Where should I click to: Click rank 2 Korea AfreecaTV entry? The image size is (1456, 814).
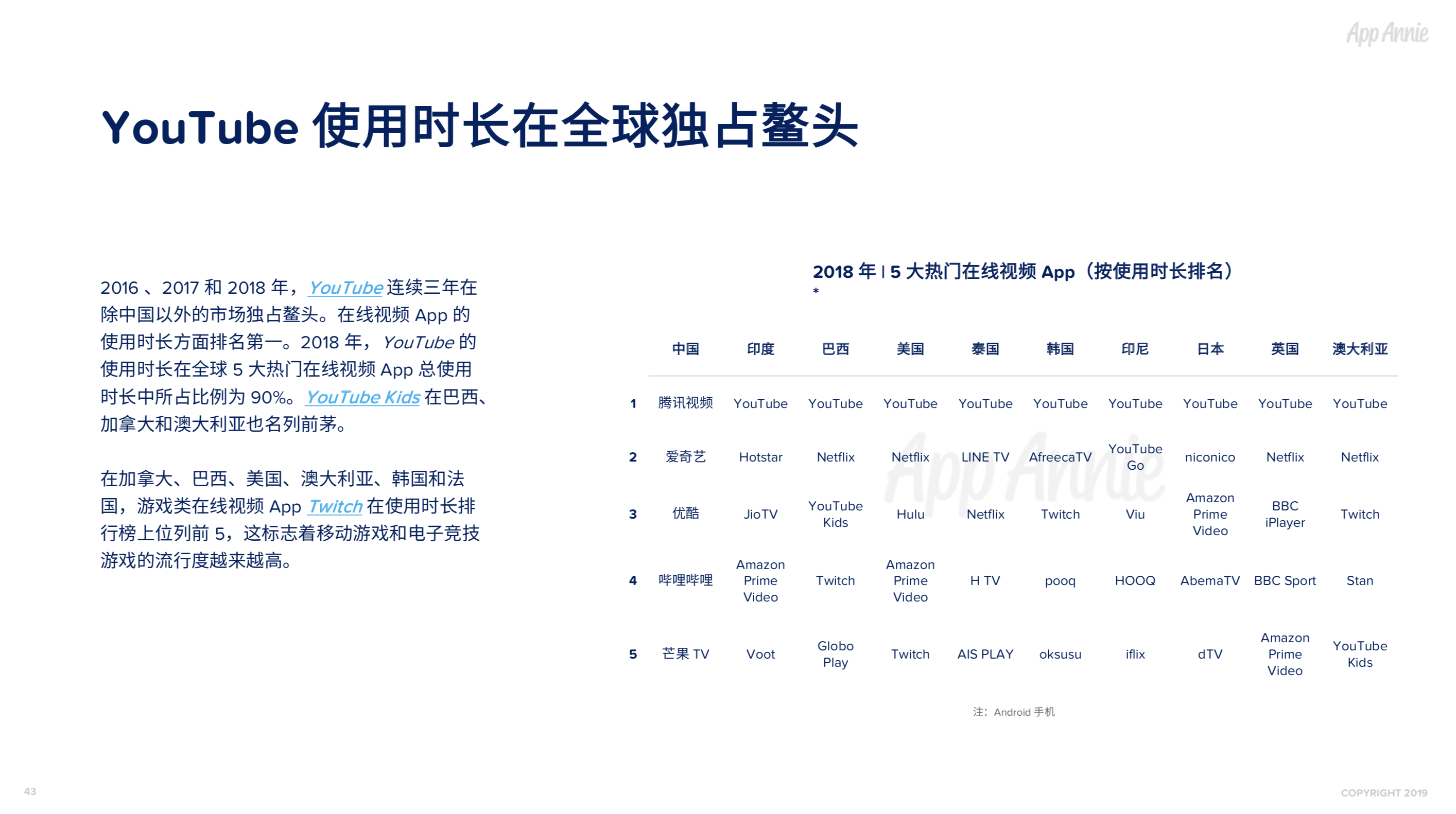click(1059, 457)
